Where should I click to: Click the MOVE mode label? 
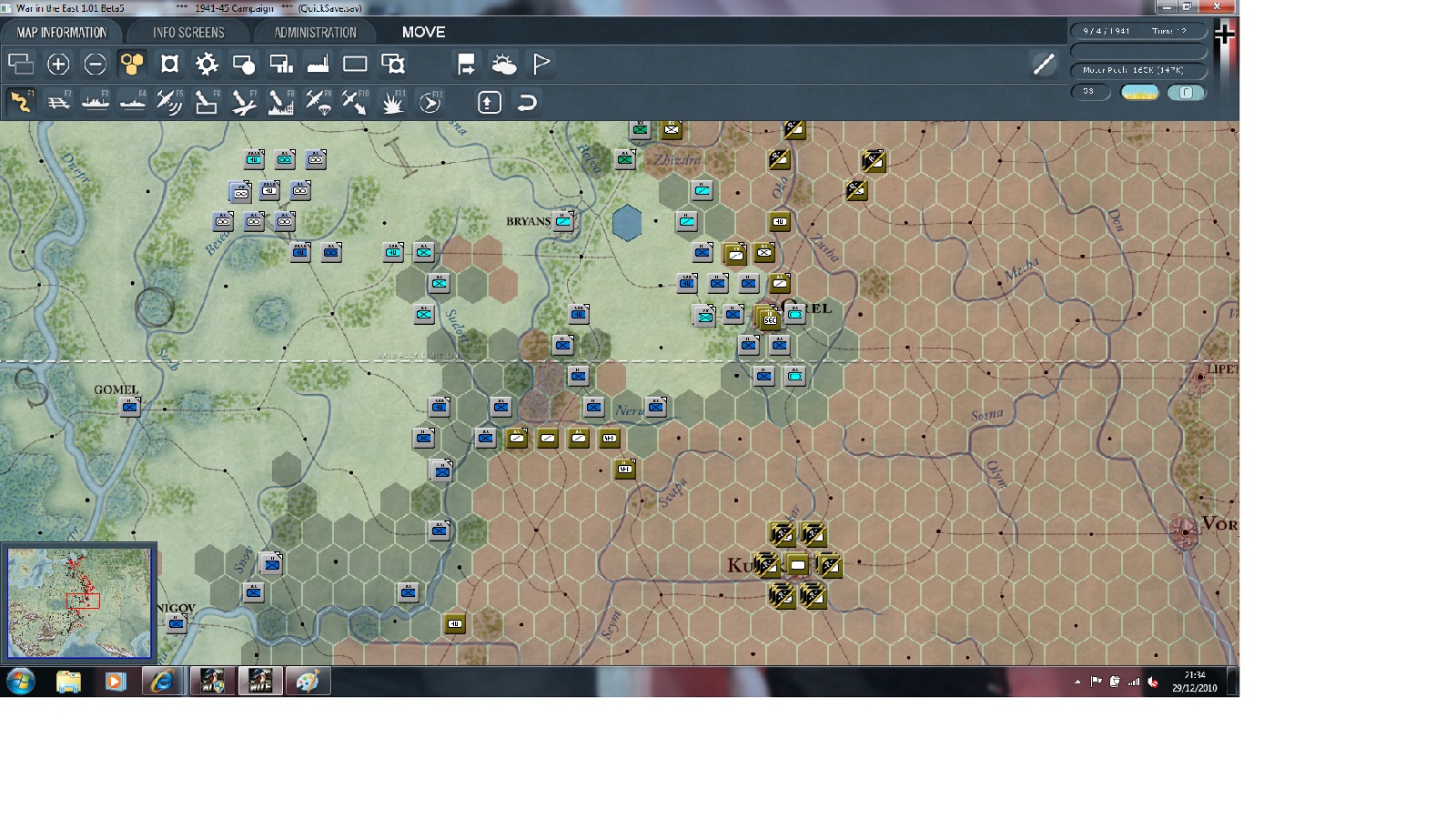pyautogui.click(x=424, y=32)
